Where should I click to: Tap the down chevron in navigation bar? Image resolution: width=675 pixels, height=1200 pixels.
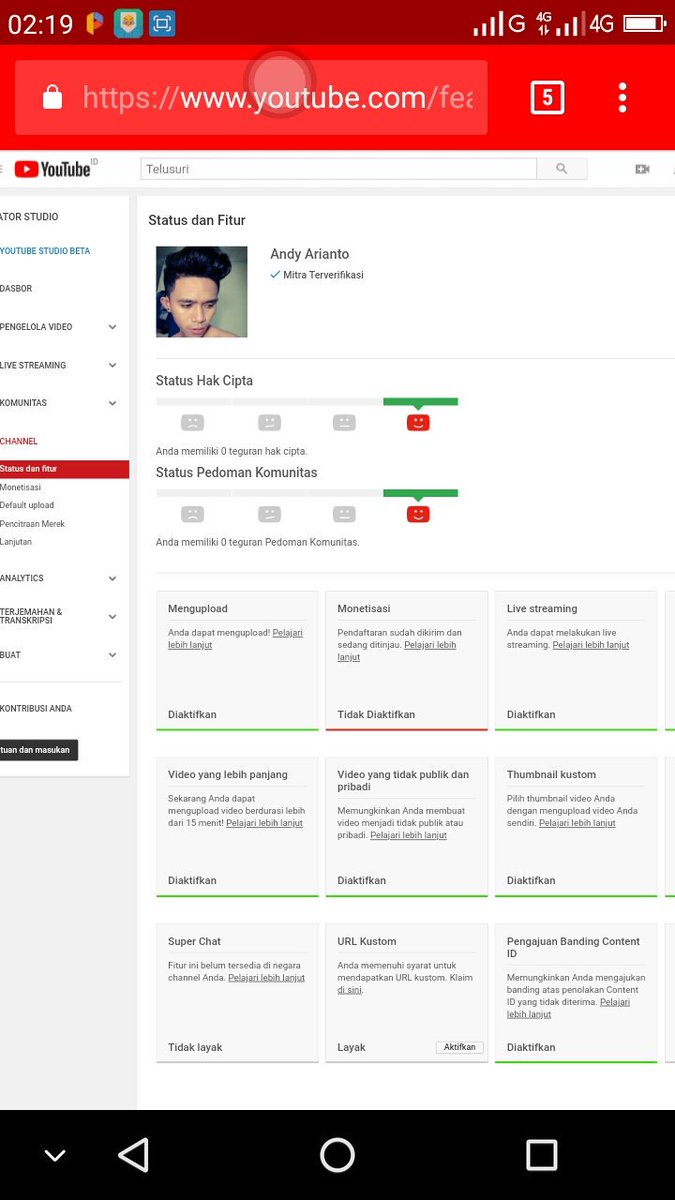[x=55, y=1156]
